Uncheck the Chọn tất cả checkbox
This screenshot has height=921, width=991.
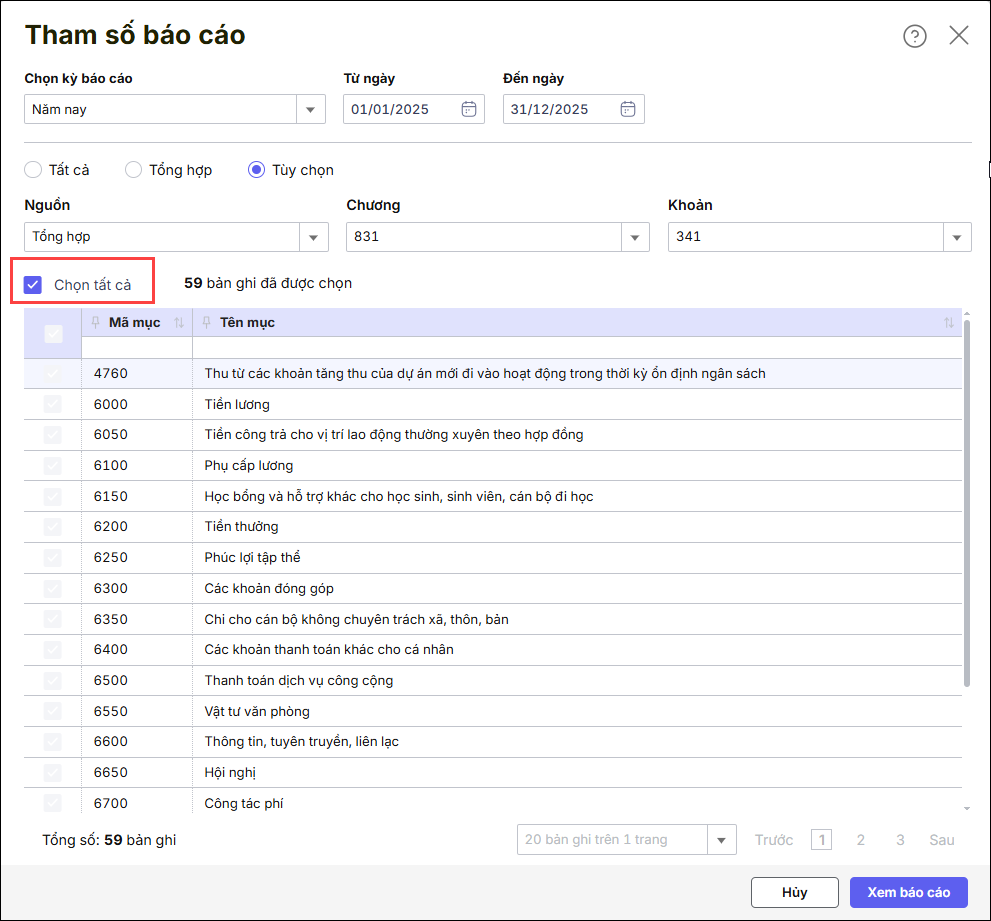(33, 285)
